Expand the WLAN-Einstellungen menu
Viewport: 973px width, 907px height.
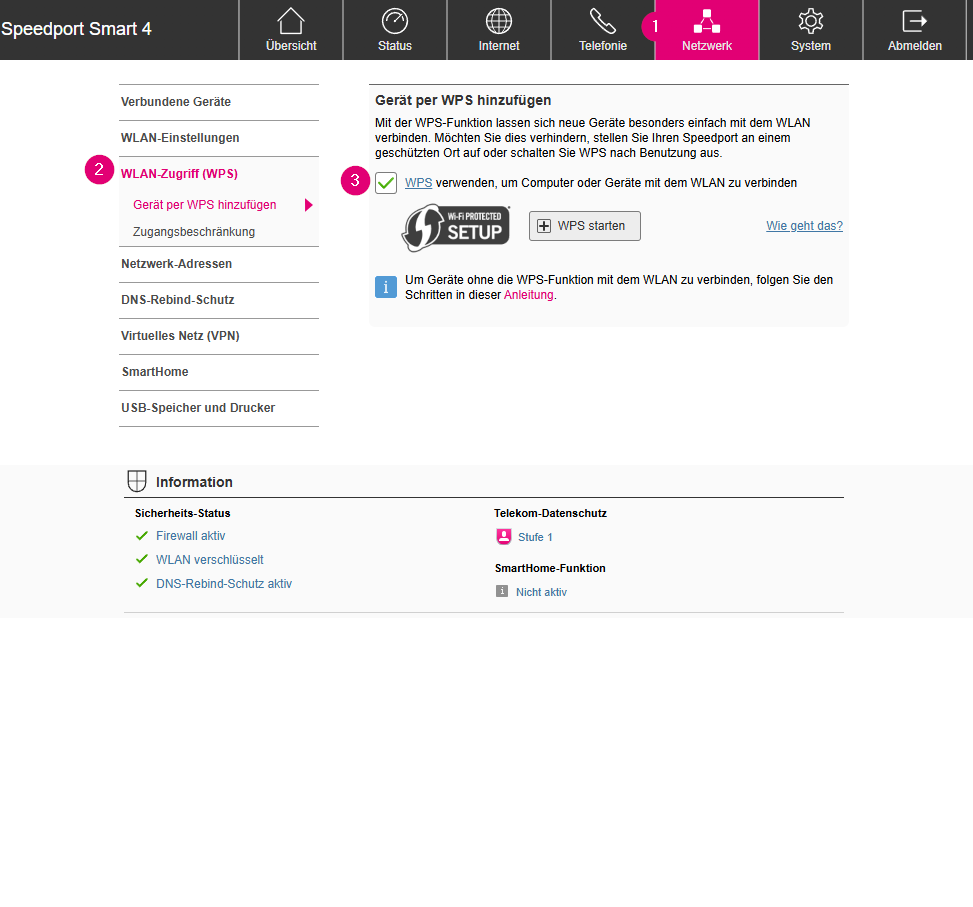pyautogui.click(x=180, y=138)
